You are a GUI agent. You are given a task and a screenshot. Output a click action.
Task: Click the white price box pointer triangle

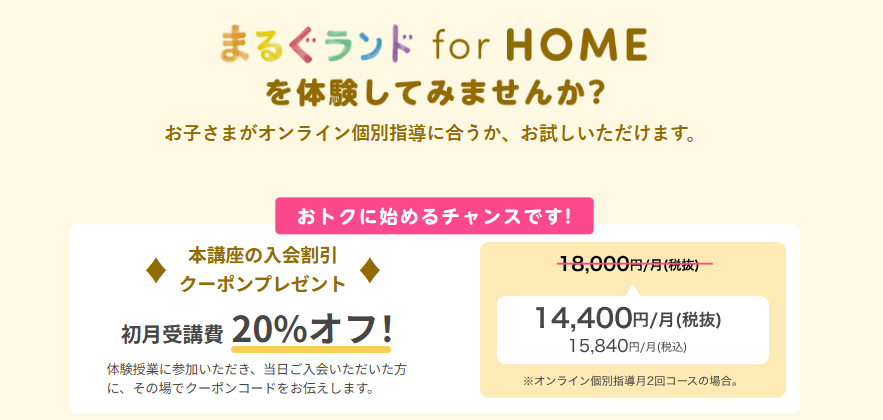coord(632,291)
